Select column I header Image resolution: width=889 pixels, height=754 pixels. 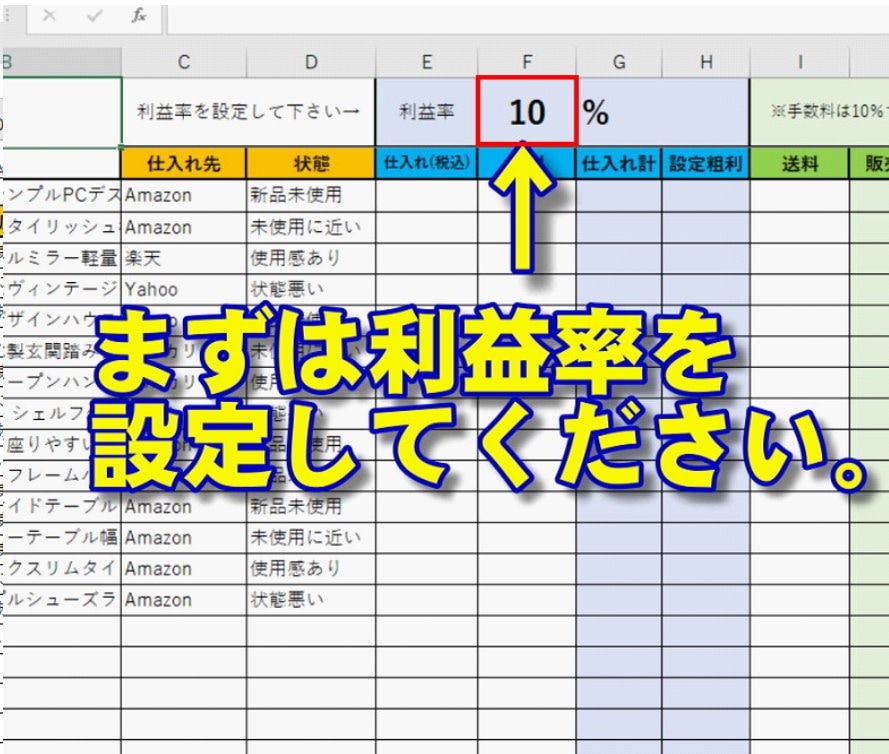coord(799,62)
